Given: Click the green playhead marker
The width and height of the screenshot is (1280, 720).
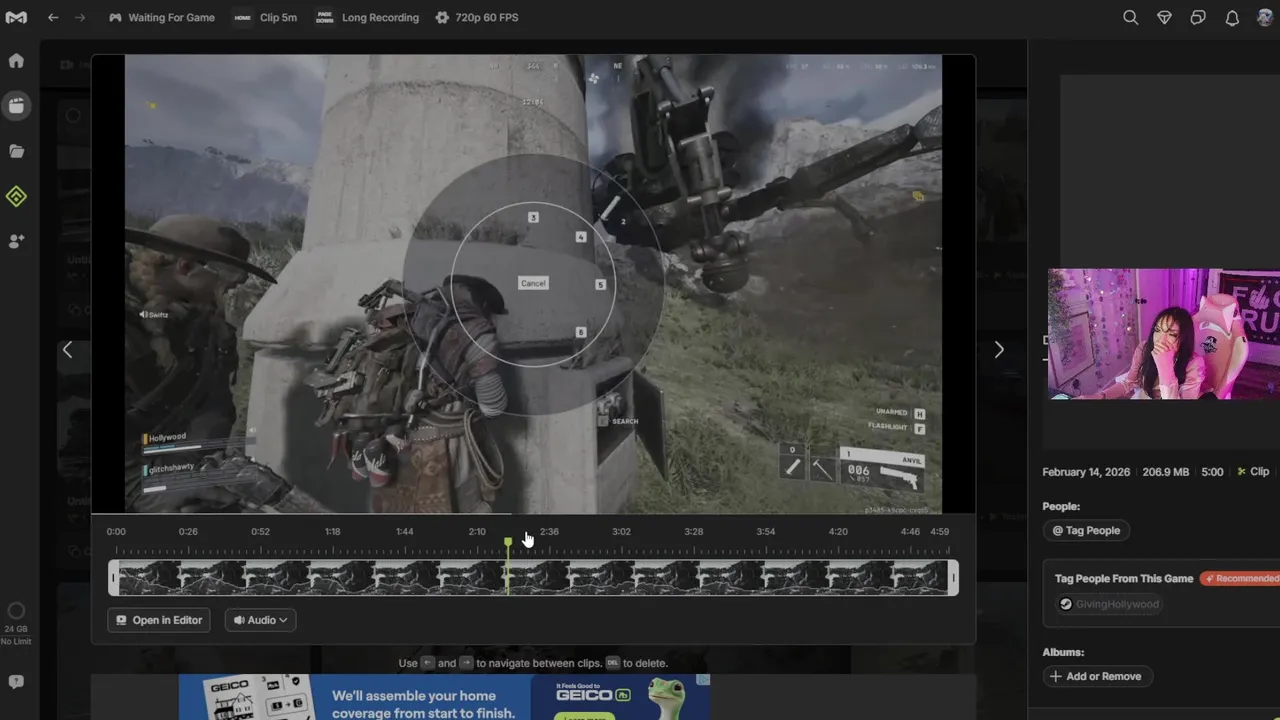Looking at the screenshot, I should 508,543.
